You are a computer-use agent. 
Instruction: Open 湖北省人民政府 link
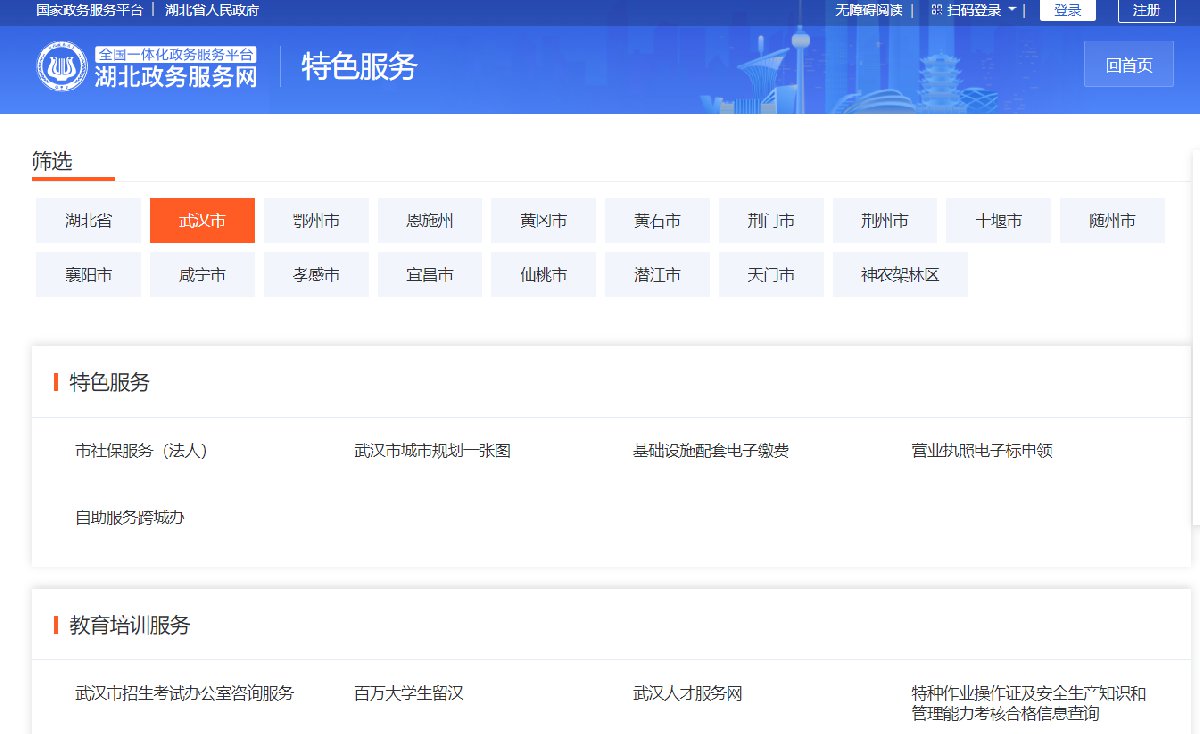211,10
